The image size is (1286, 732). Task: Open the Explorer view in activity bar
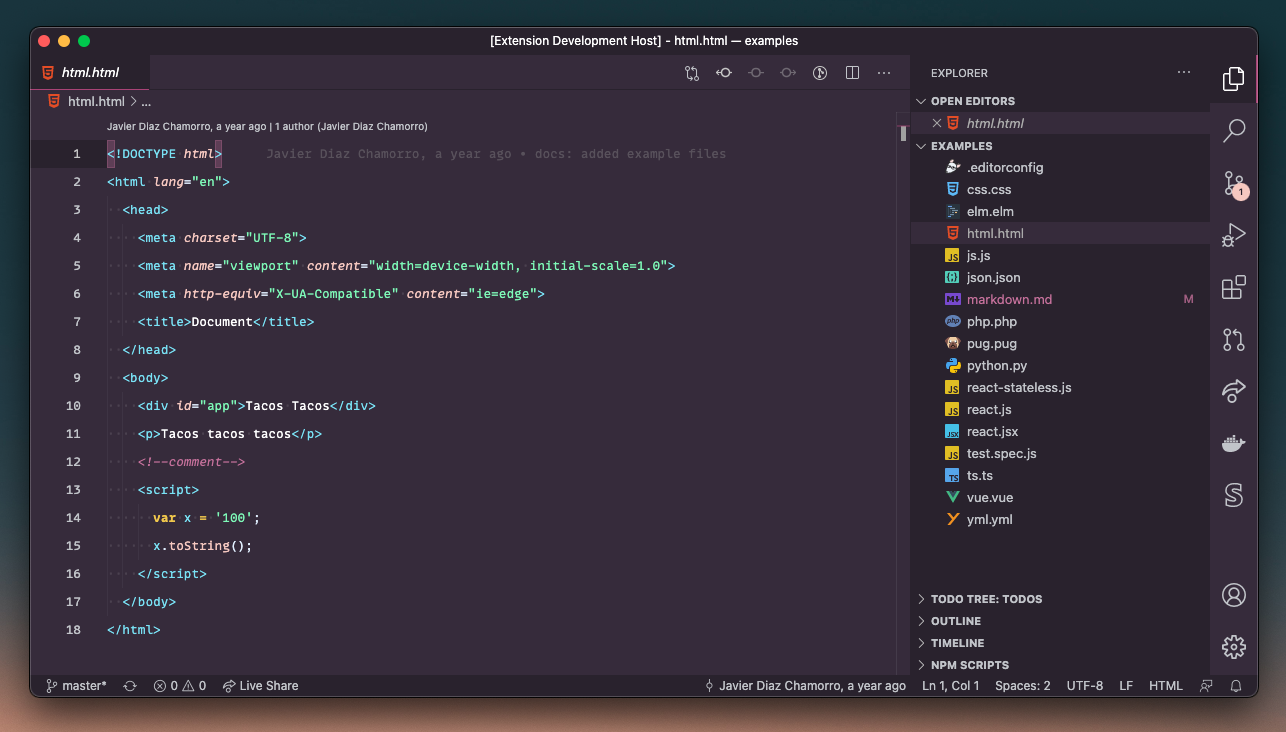point(1234,78)
